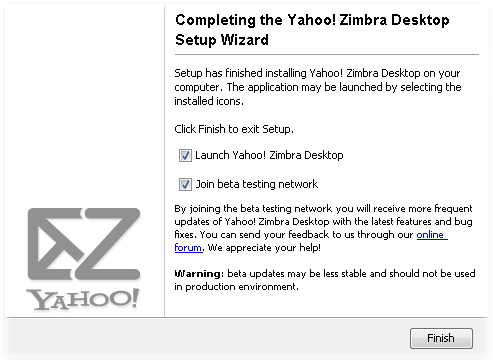This screenshot has height=363, width=493.
Task: Toggle via the "Join beta testing network" label text
Action: pos(257,184)
